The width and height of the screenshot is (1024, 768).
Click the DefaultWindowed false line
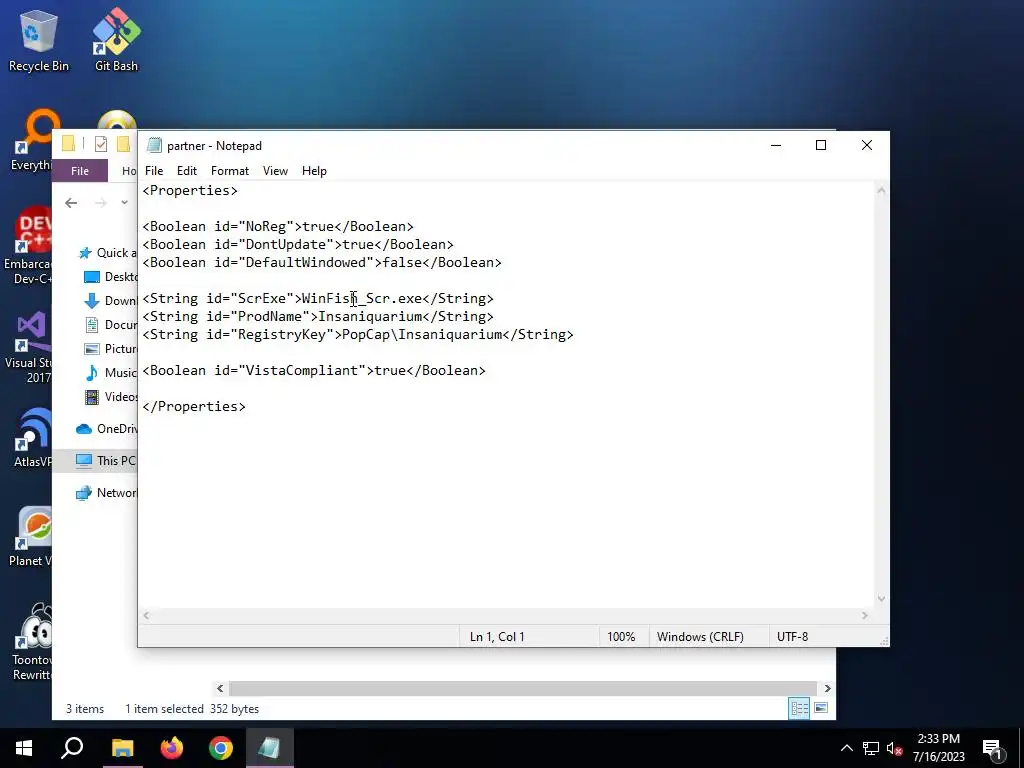[322, 263]
